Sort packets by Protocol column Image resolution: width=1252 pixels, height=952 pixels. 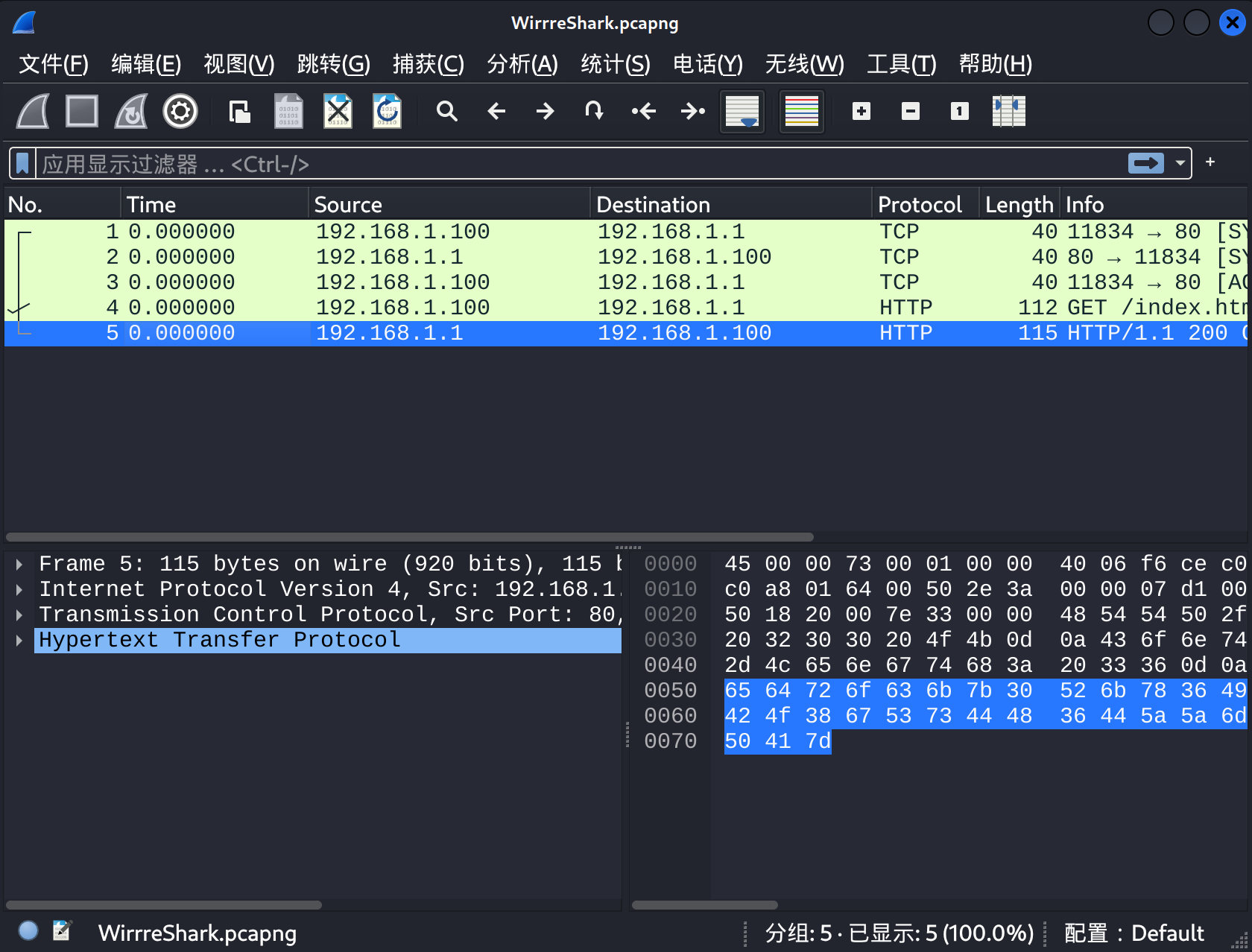[925, 204]
